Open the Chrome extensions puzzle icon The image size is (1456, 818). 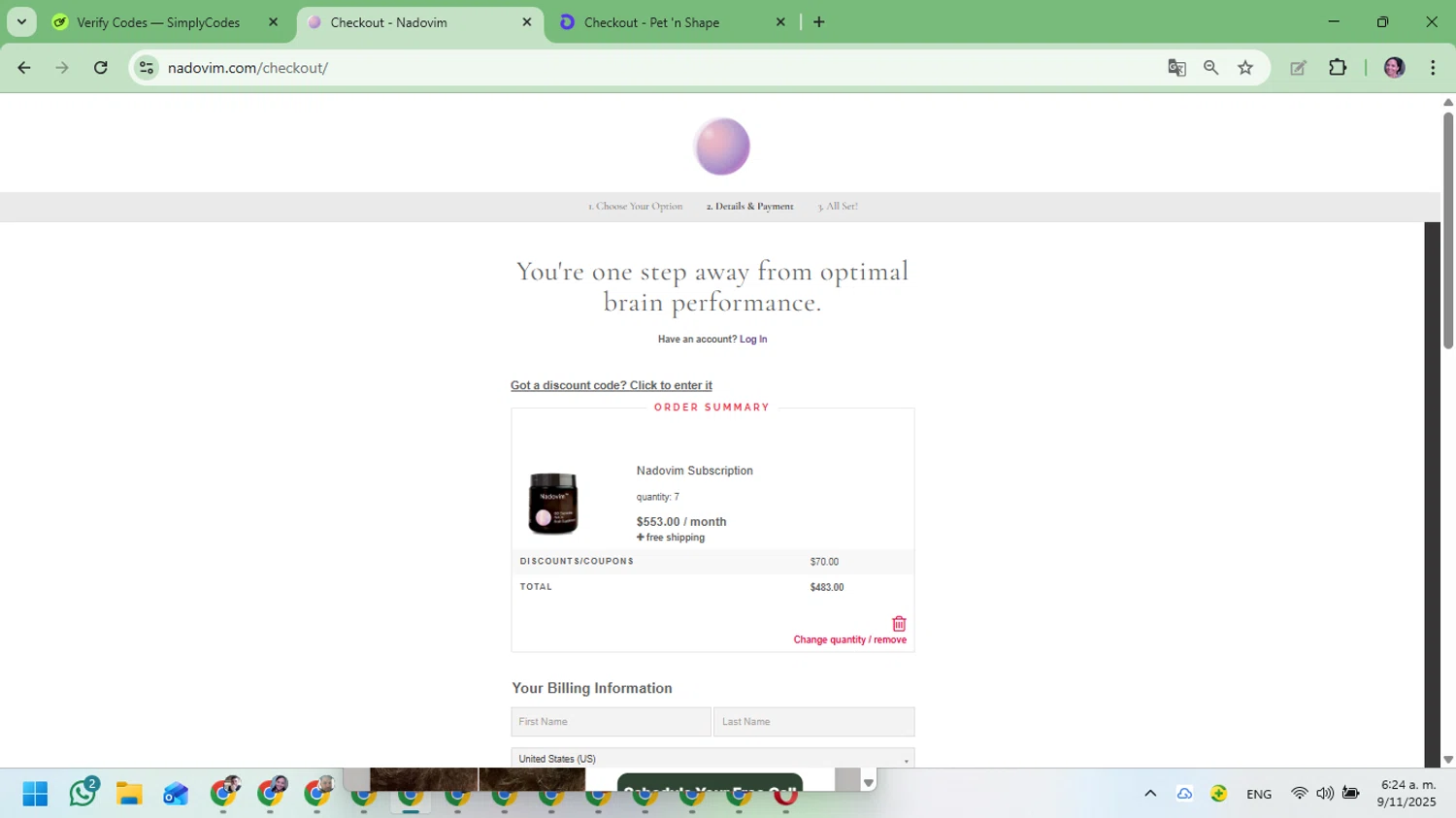(x=1338, y=68)
